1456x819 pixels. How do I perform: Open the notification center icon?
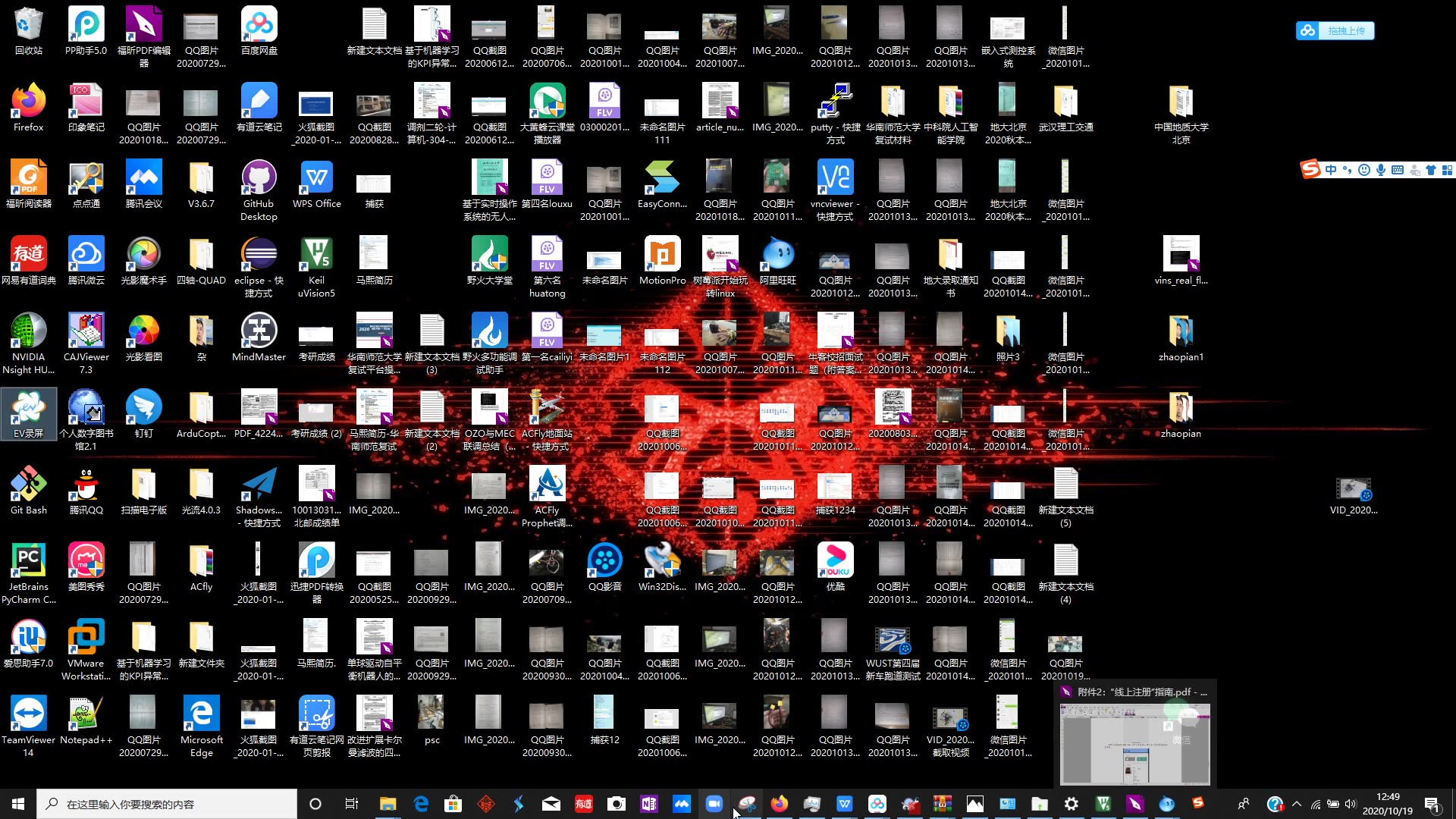tap(1432, 804)
